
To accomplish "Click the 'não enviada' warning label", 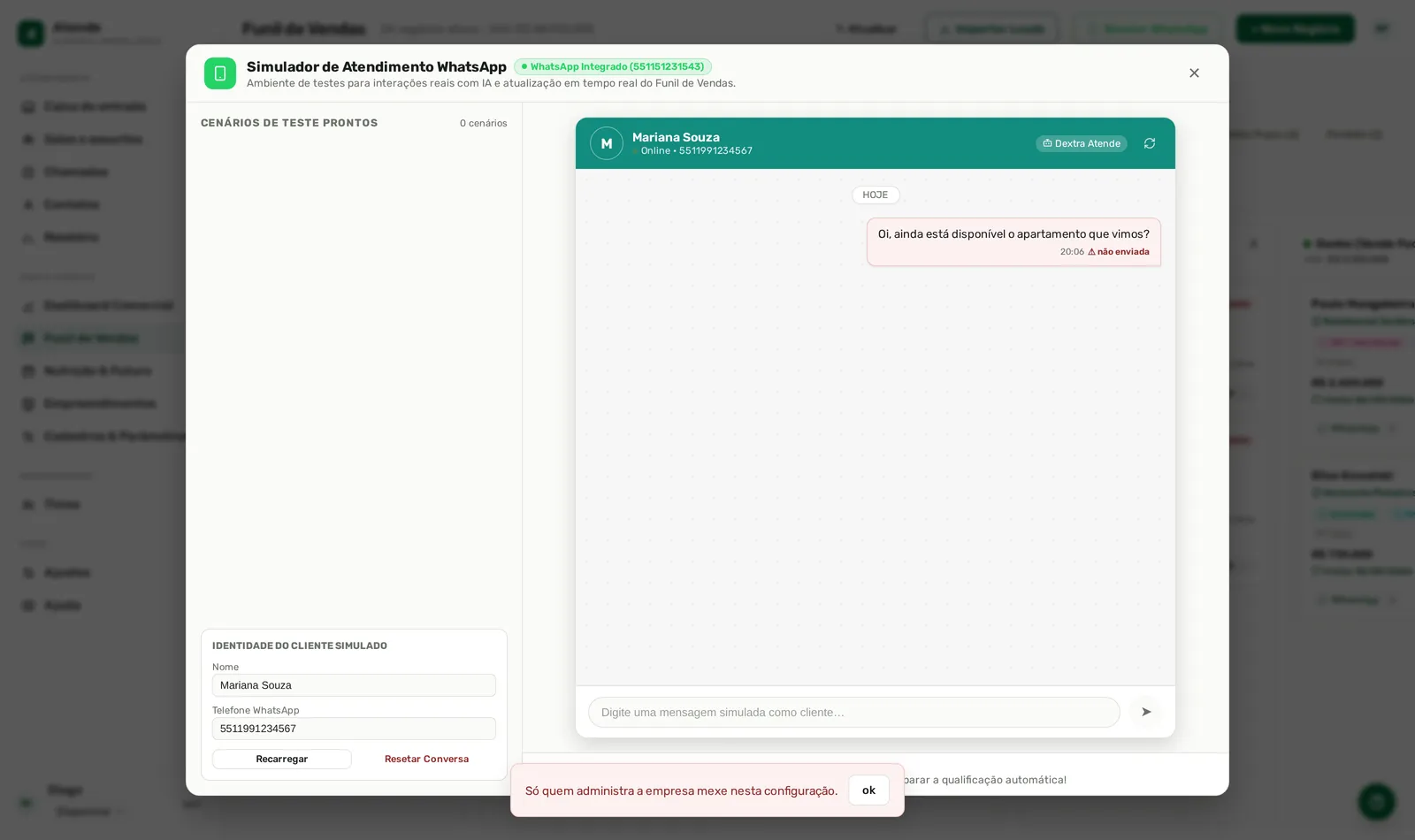I will [1119, 252].
